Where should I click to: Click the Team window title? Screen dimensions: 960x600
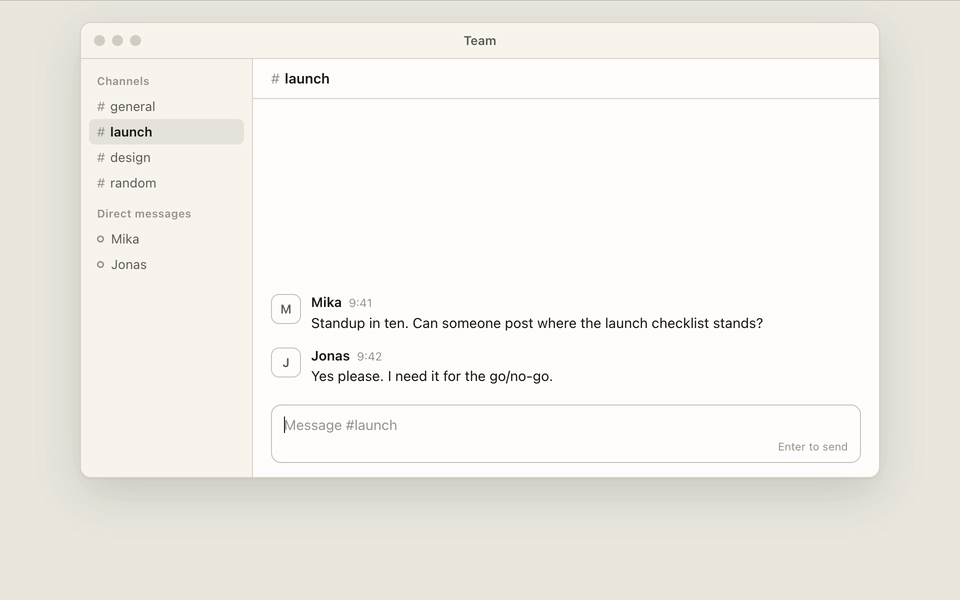[480, 41]
